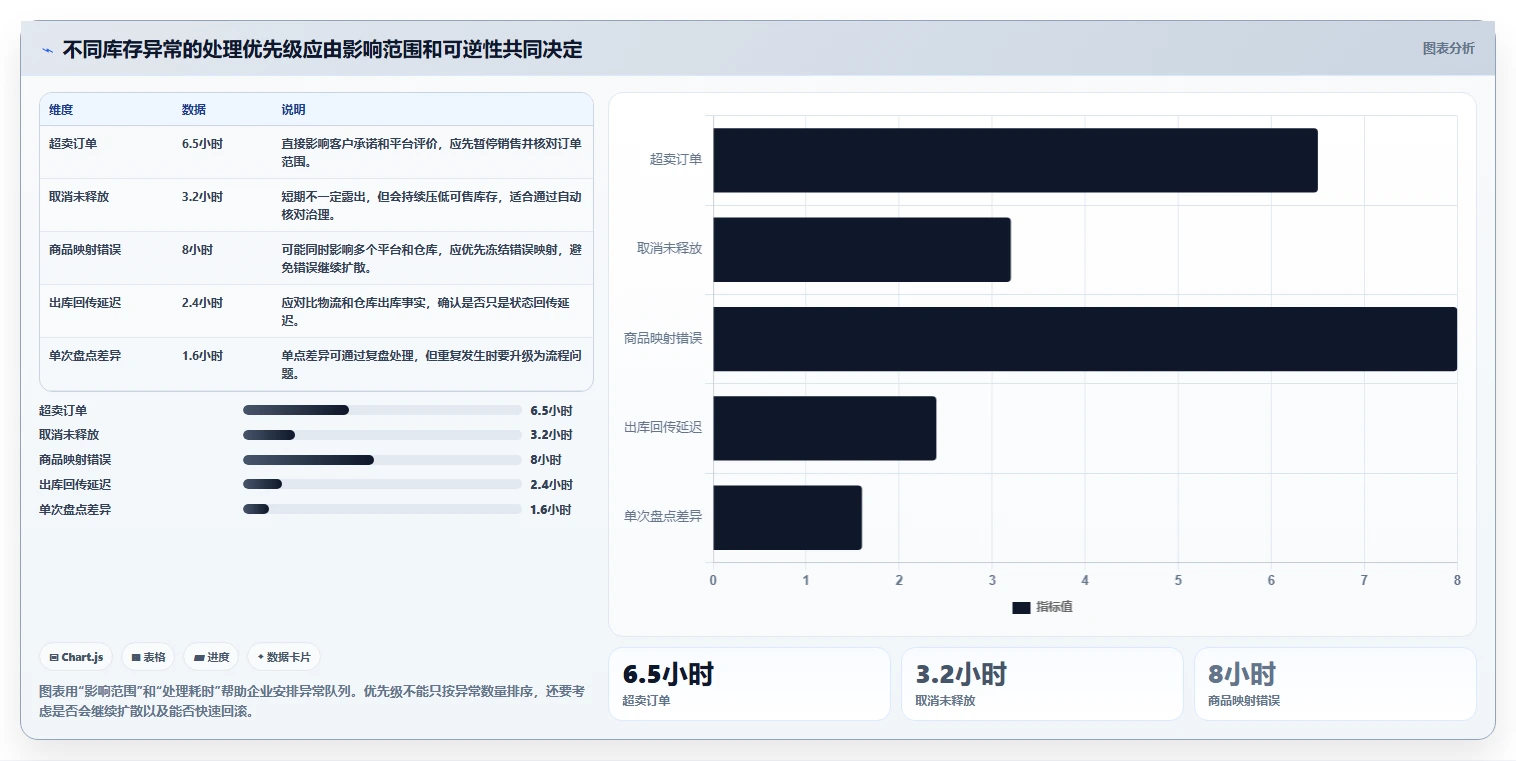Image resolution: width=1516 pixels, height=761 pixels.
Task: Click description starting 单点差异可通过复盘
Action: pos(431,364)
